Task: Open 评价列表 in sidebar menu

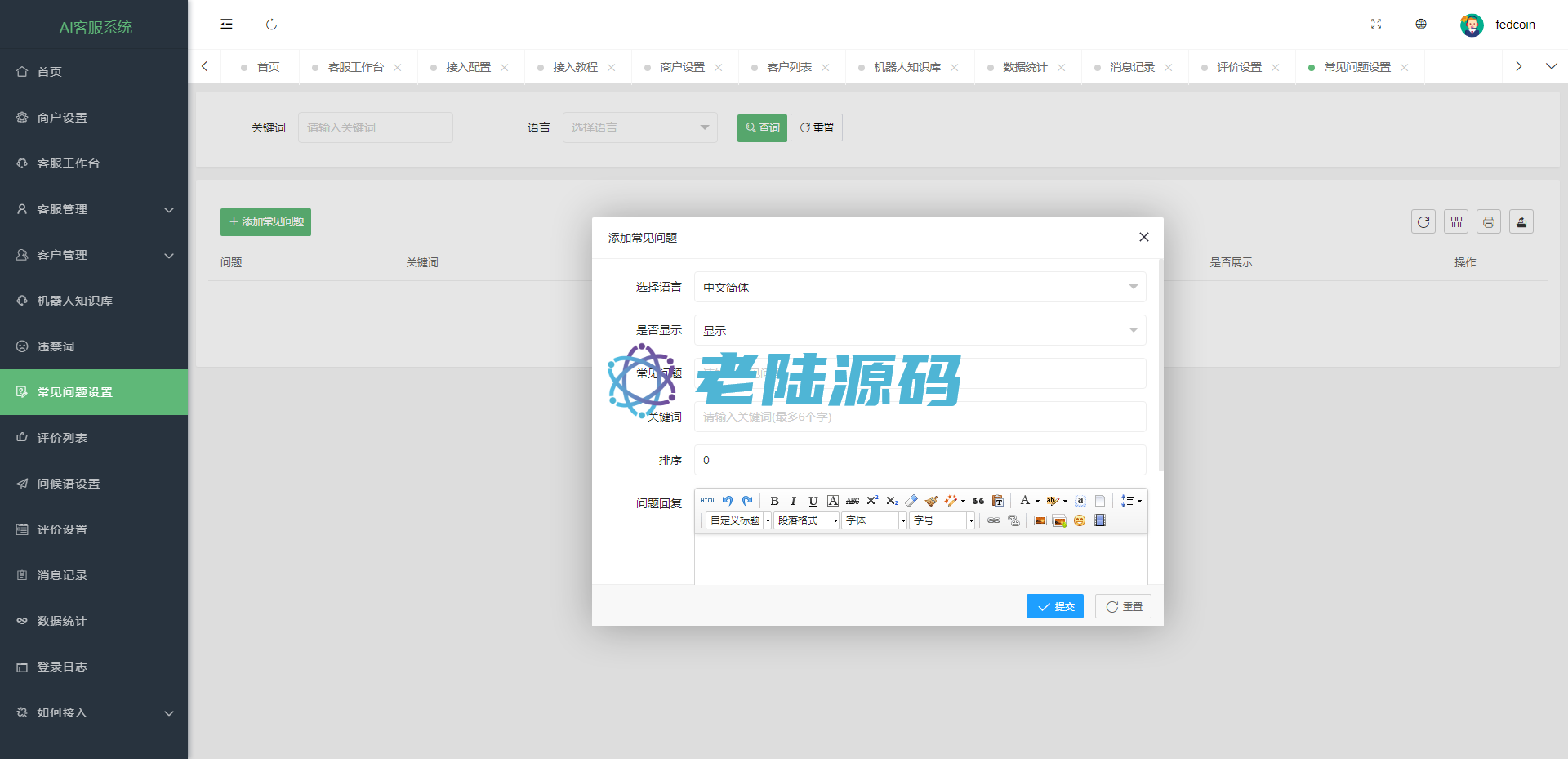Action: point(62,438)
